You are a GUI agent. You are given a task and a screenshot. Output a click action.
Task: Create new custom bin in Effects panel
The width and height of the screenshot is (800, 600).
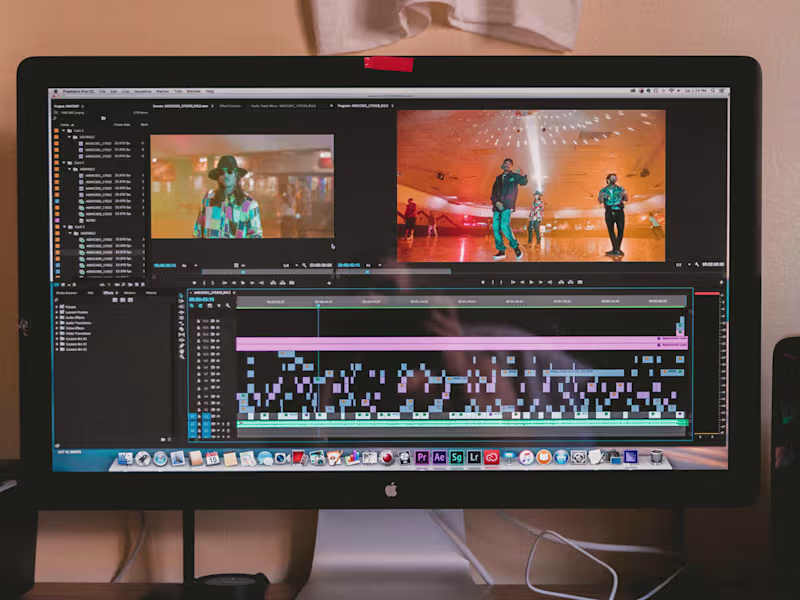(163, 439)
